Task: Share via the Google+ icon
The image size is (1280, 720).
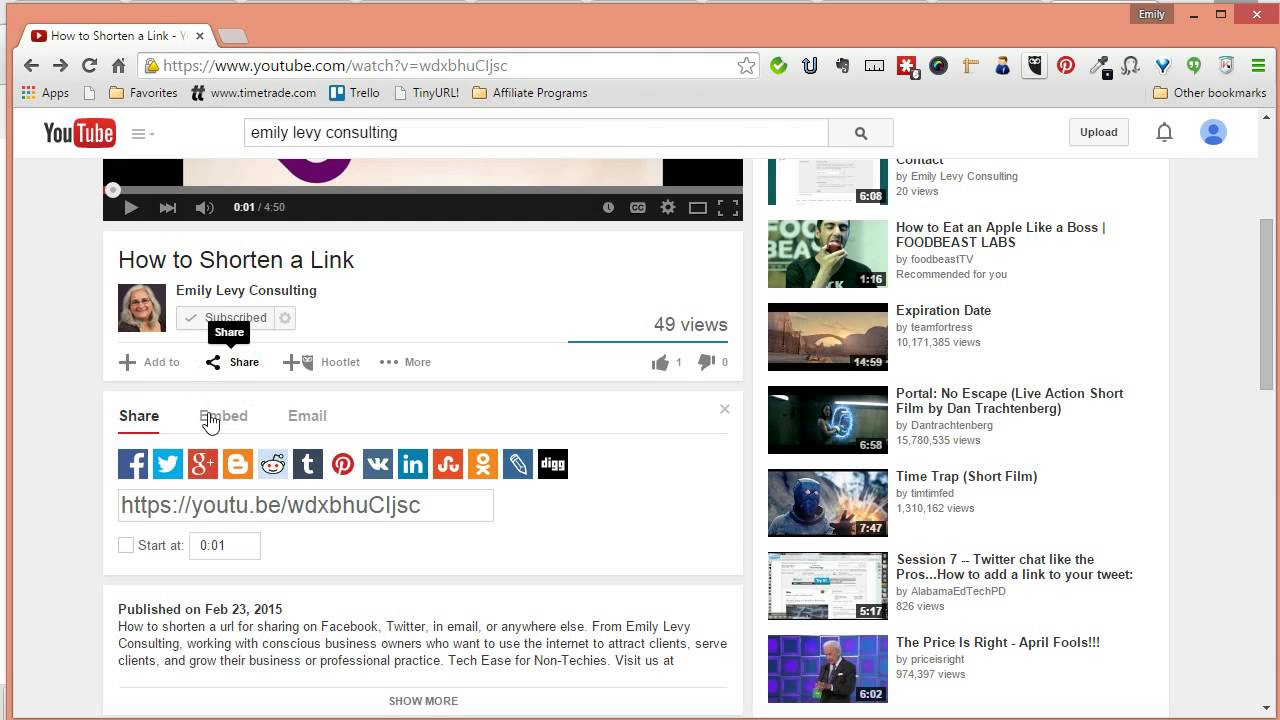Action: tap(203, 464)
